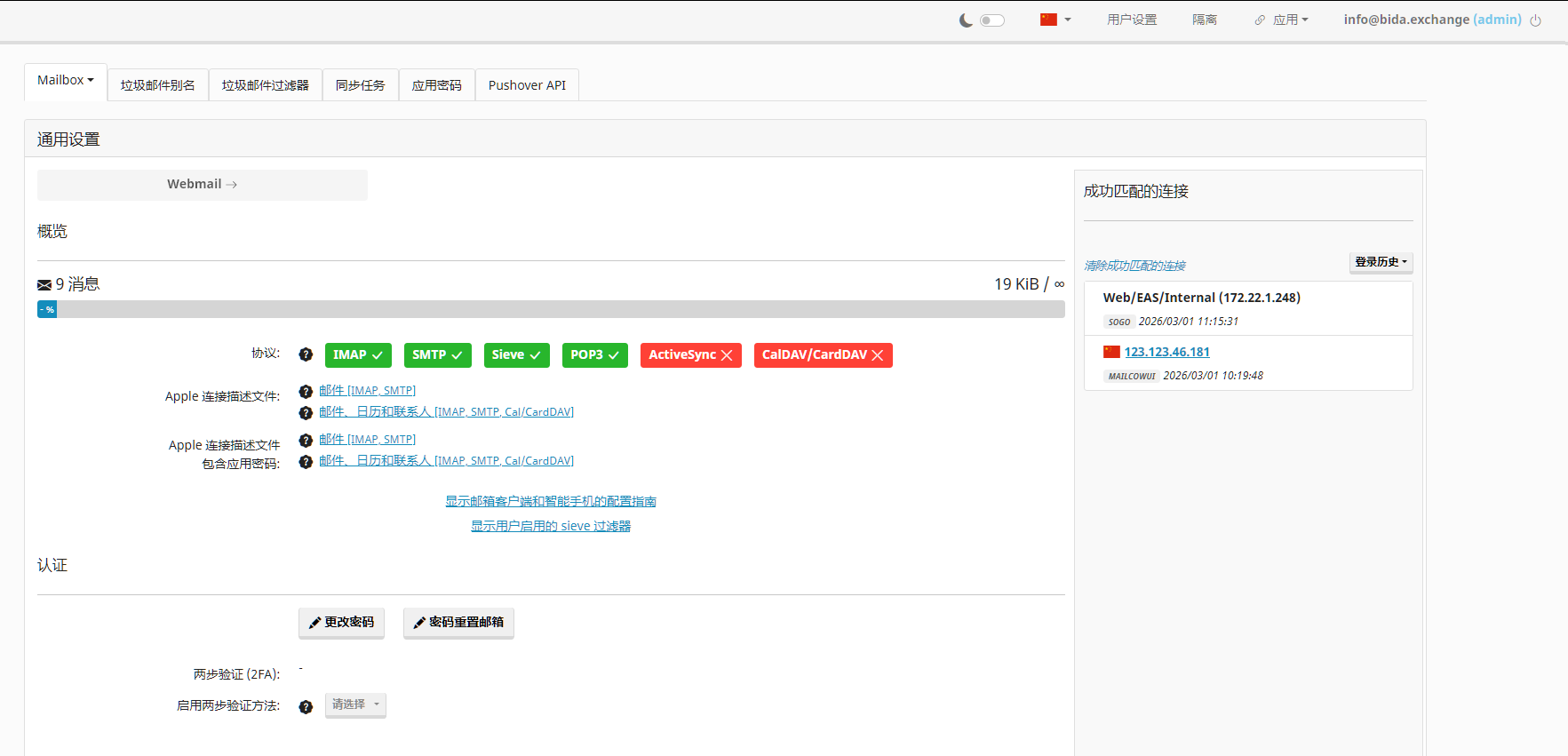This screenshot has height=756, width=1568.
Task: Click the China flag beside IP 123.123.46.181
Action: pyautogui.click(x=1111, y=352)
